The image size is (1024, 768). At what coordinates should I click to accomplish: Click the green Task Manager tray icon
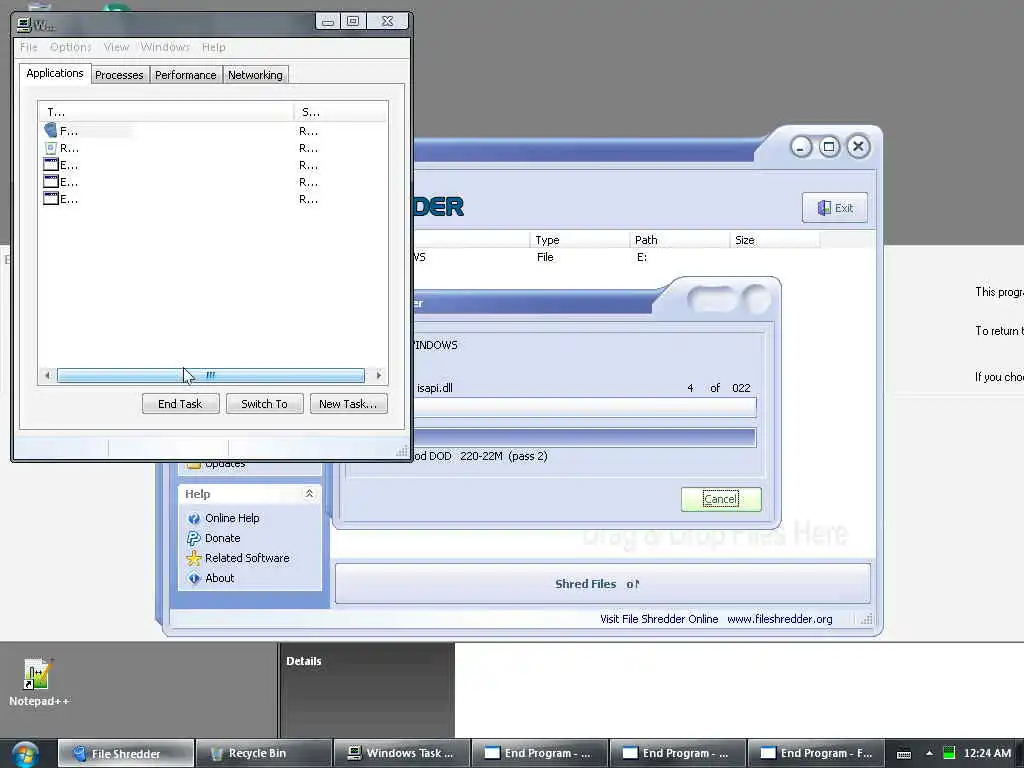pos(949,753)
